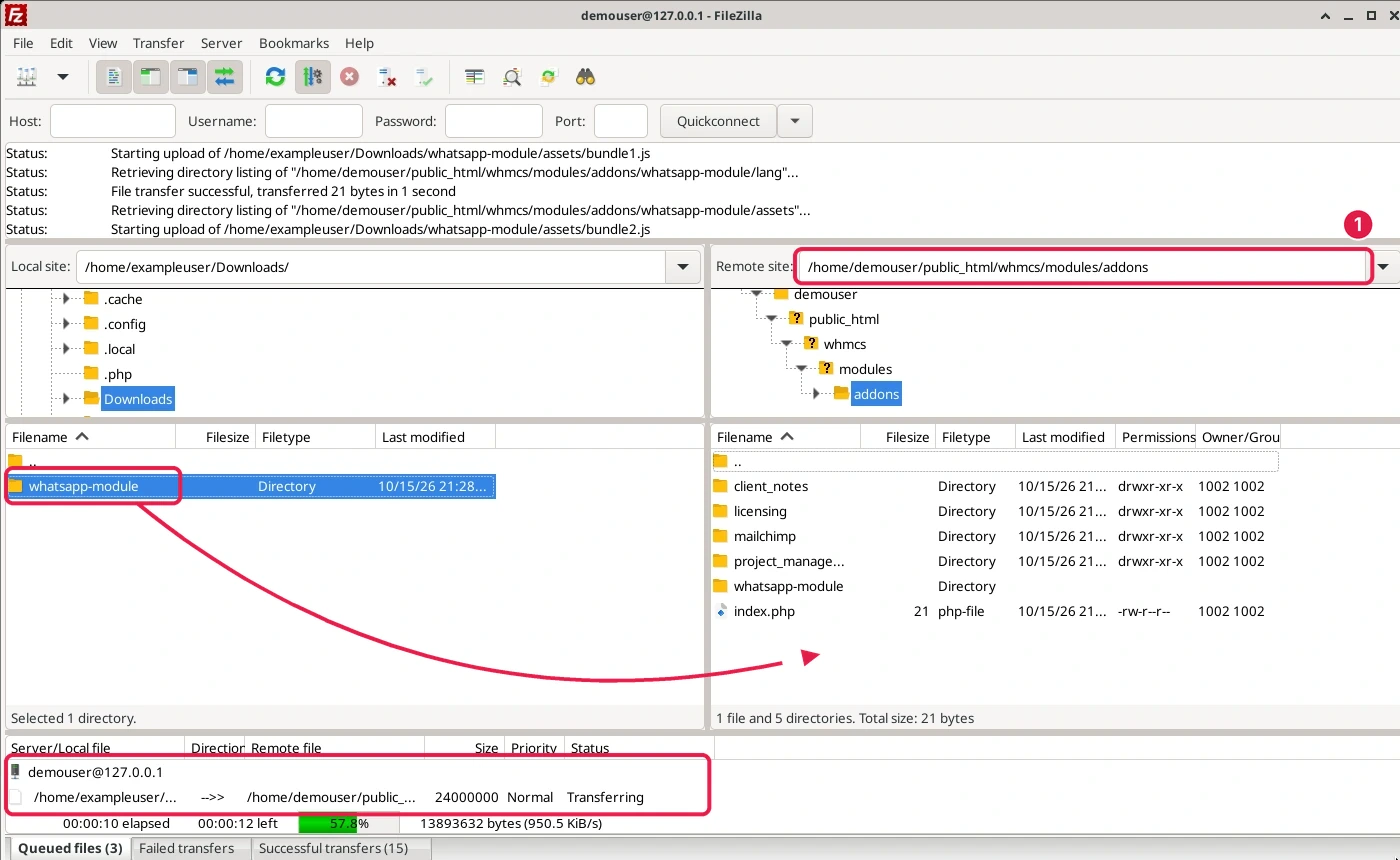Select the Downloads folder in tree
Image resolution: width=1400 pixels, height=860 pixels.
tap(138, 399)
